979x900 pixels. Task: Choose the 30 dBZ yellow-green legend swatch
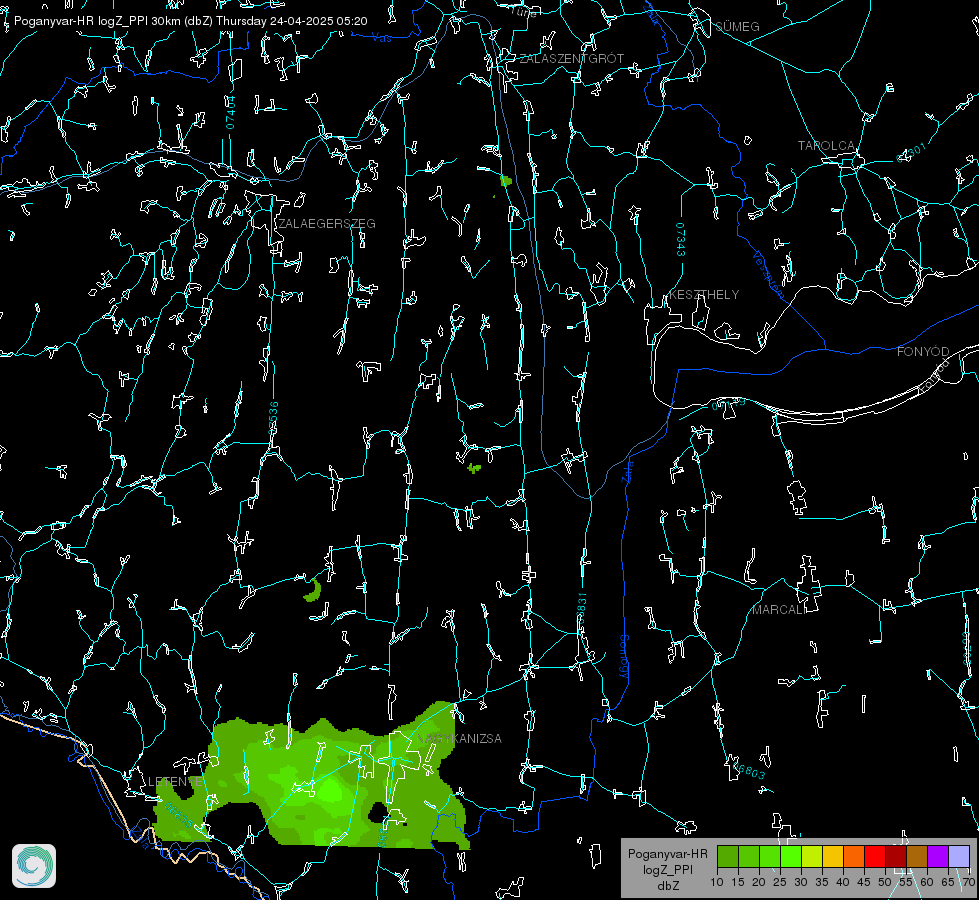point(812,856)
